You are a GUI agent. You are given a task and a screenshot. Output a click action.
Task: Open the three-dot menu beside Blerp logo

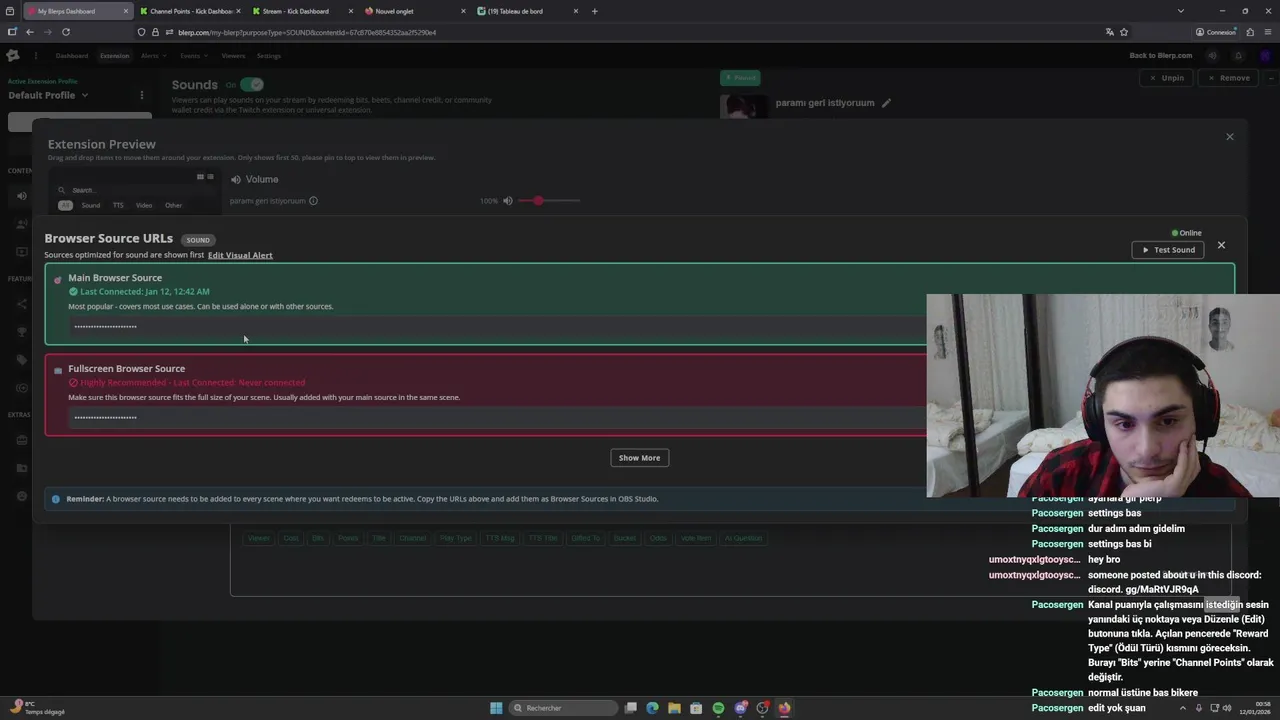tap(35, 56)
